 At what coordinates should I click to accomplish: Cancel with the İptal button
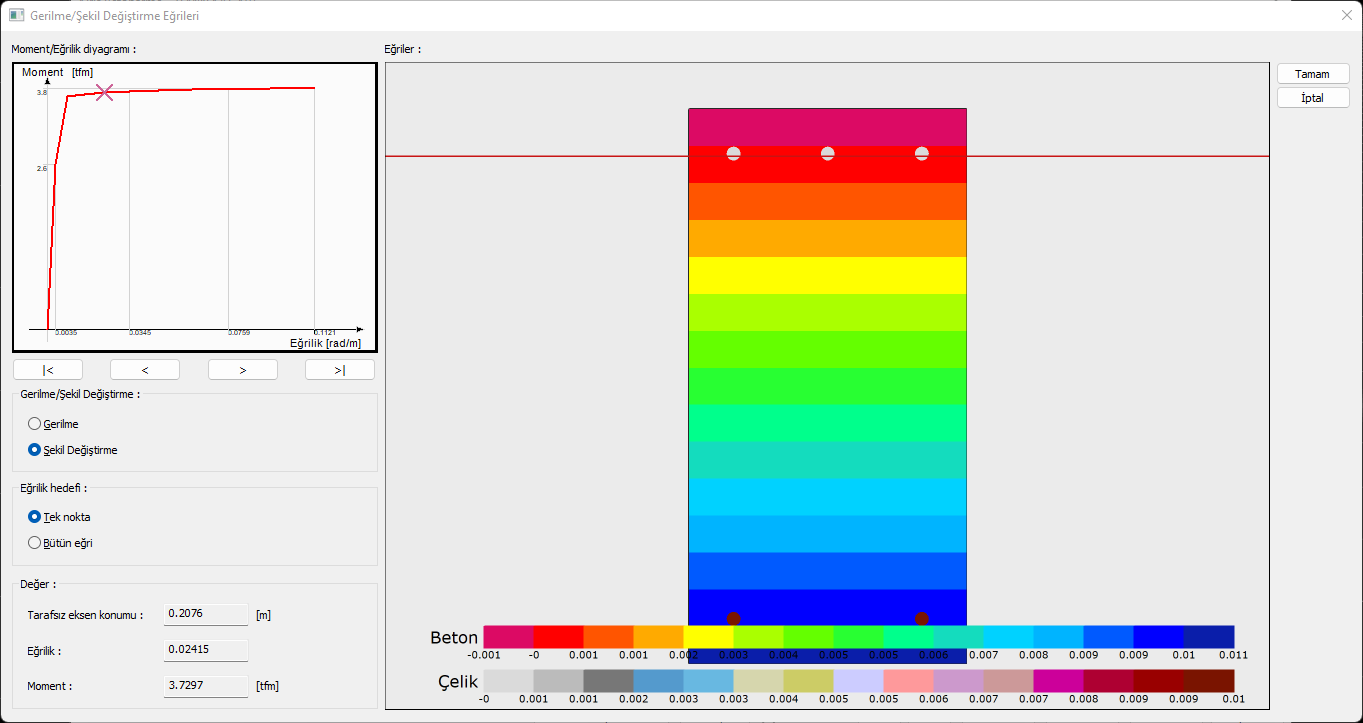pos(1313,98)
